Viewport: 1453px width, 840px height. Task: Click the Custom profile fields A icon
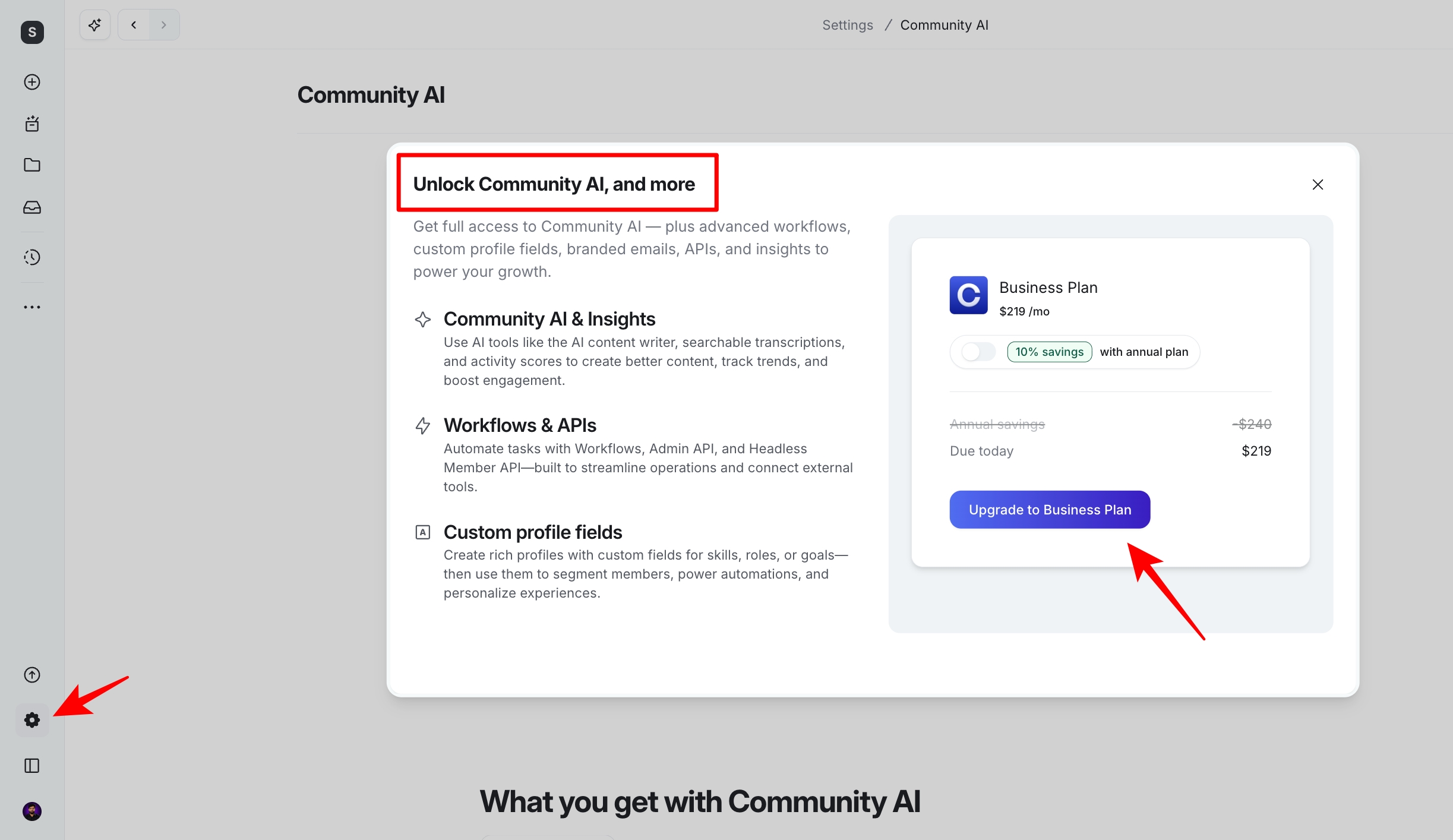422,532
